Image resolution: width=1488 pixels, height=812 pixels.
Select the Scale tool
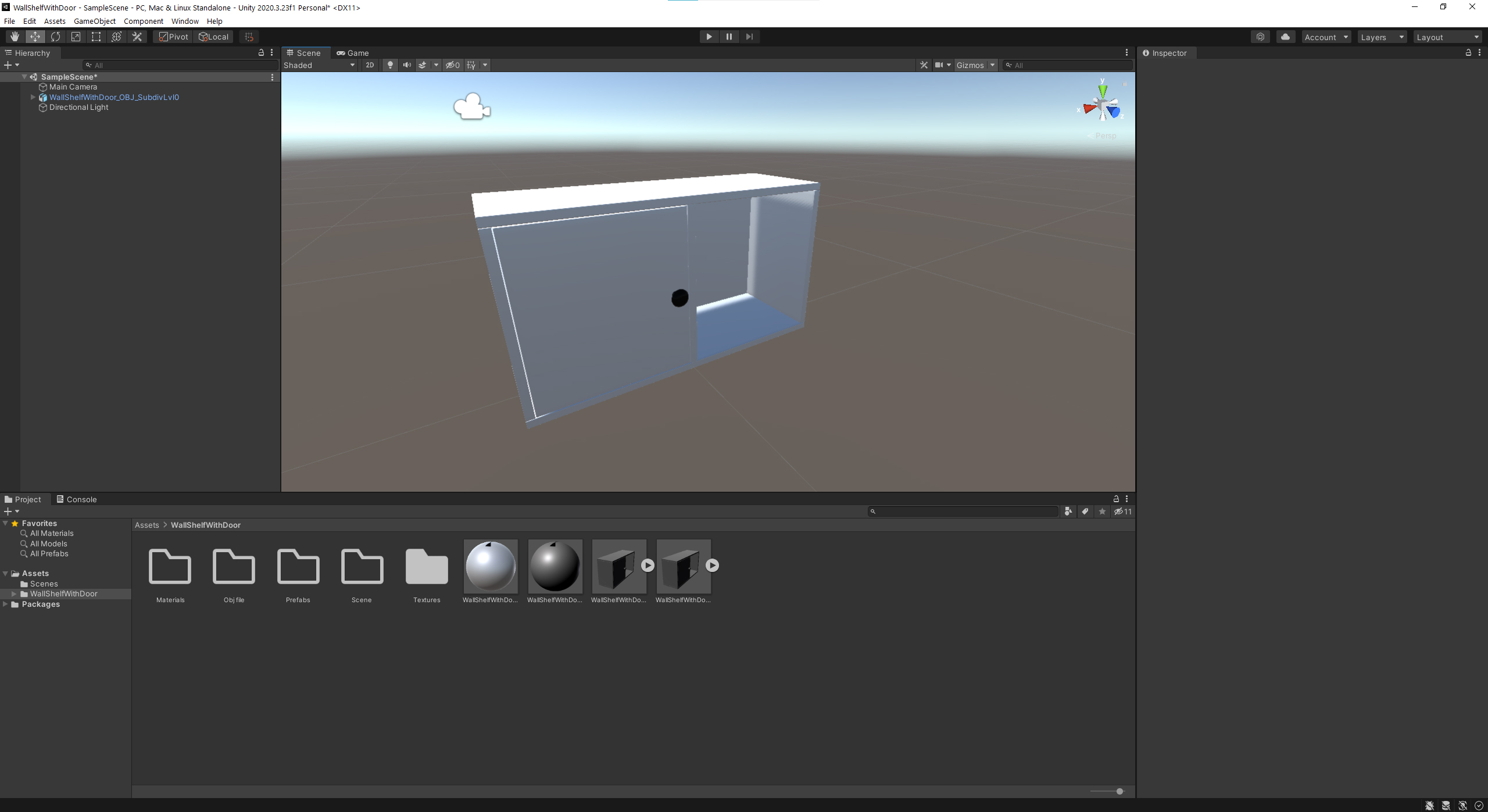(76, 37)
